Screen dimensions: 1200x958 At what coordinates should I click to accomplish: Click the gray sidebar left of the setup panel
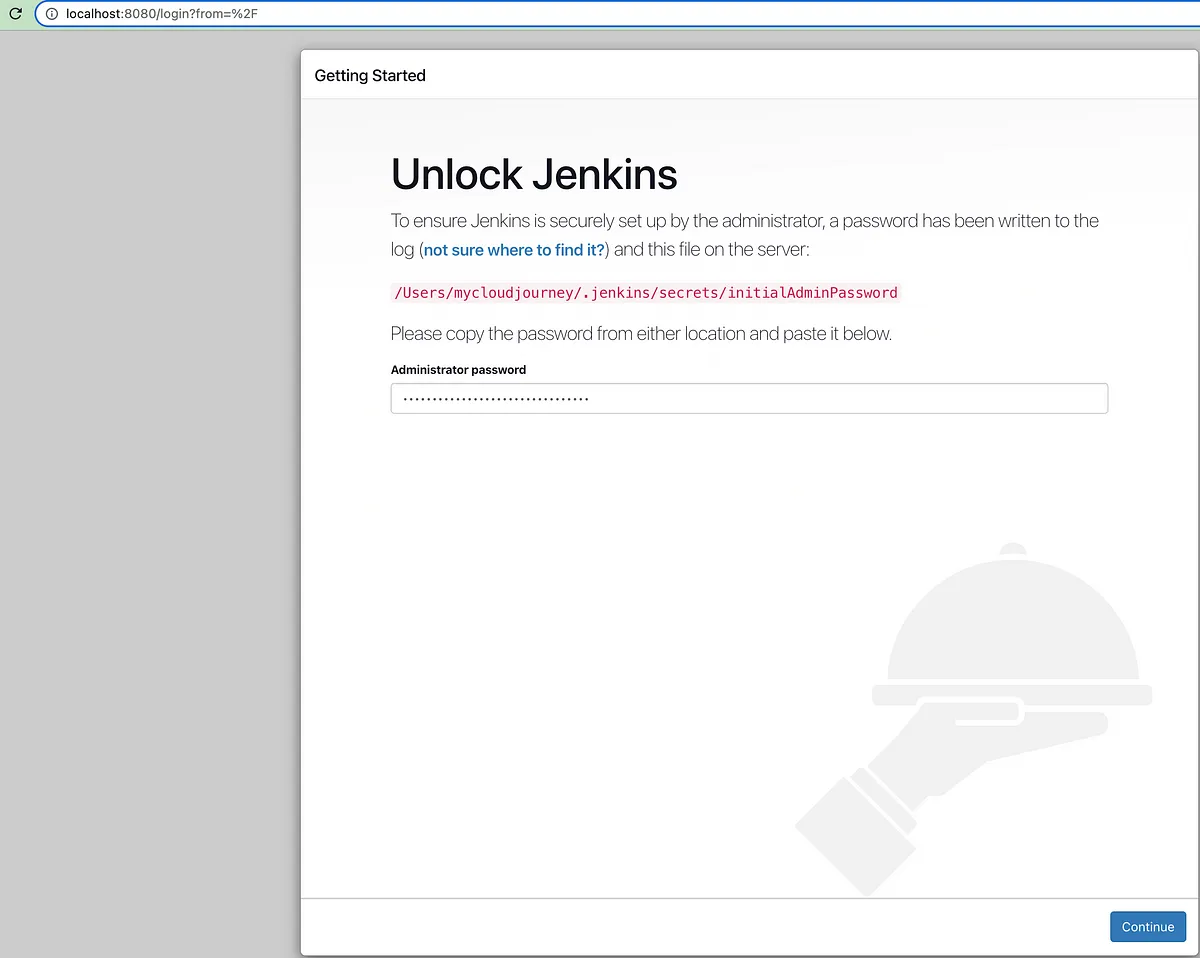tap(150, 500)
